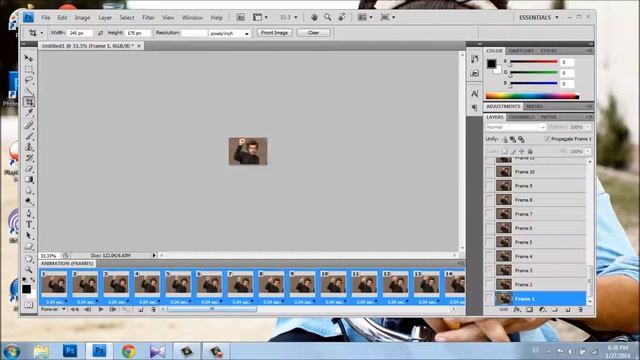Viewport: 640px width, 360px height.
Task: Open the layer blend mode dropdown
Action: click(x=515, y=127)
